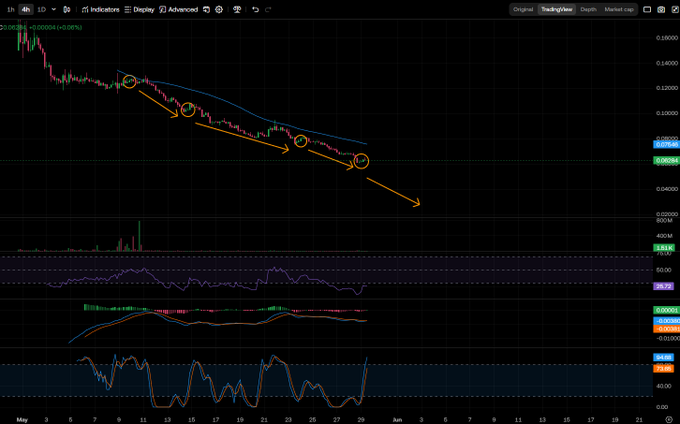
Task: Open chart settings gear icon
Action: (219, 10)
